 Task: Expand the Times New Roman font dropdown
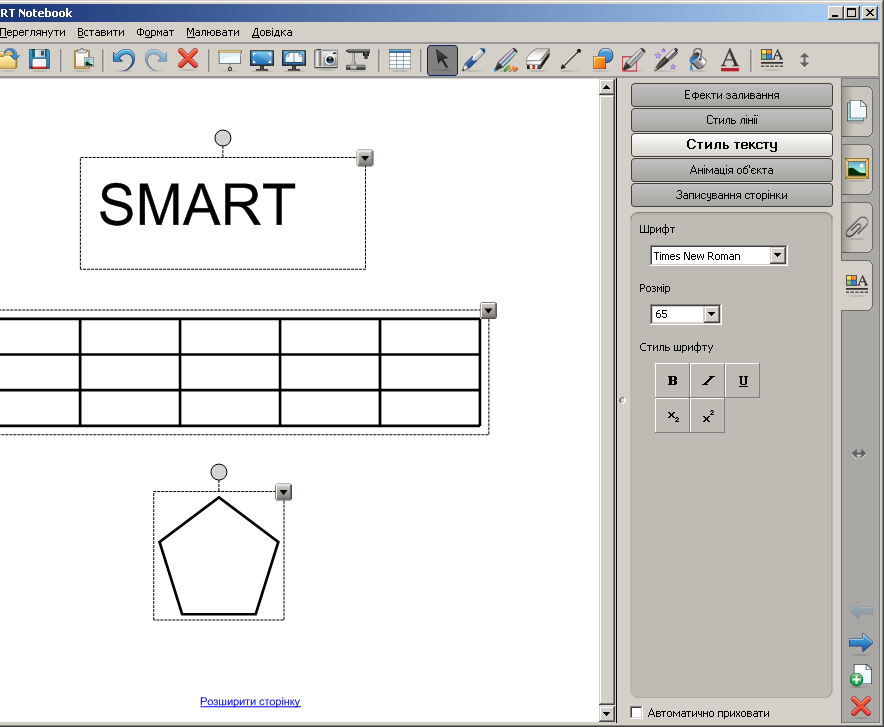coord(777,255)
